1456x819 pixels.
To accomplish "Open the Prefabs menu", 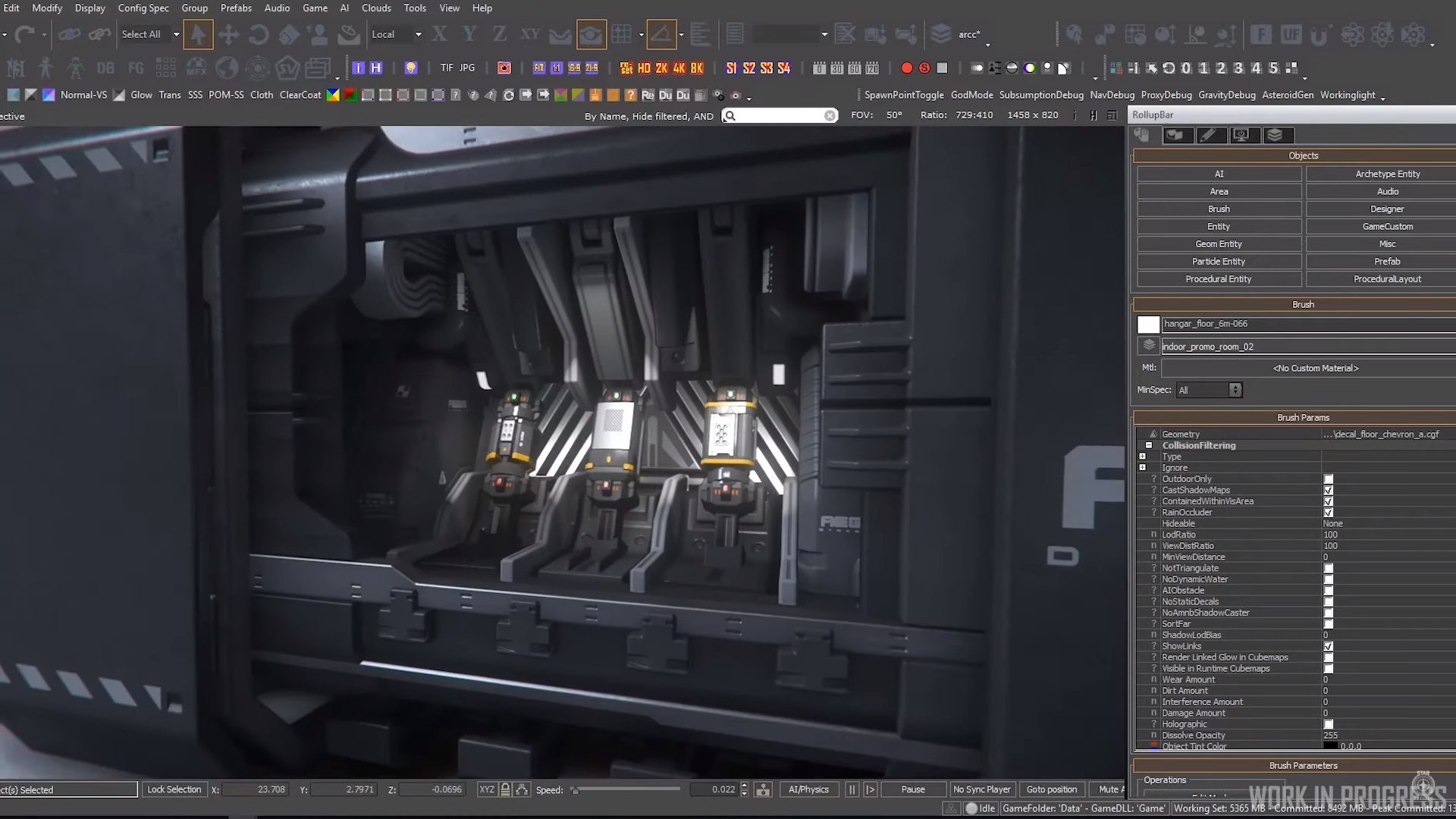I will point(236,8).
